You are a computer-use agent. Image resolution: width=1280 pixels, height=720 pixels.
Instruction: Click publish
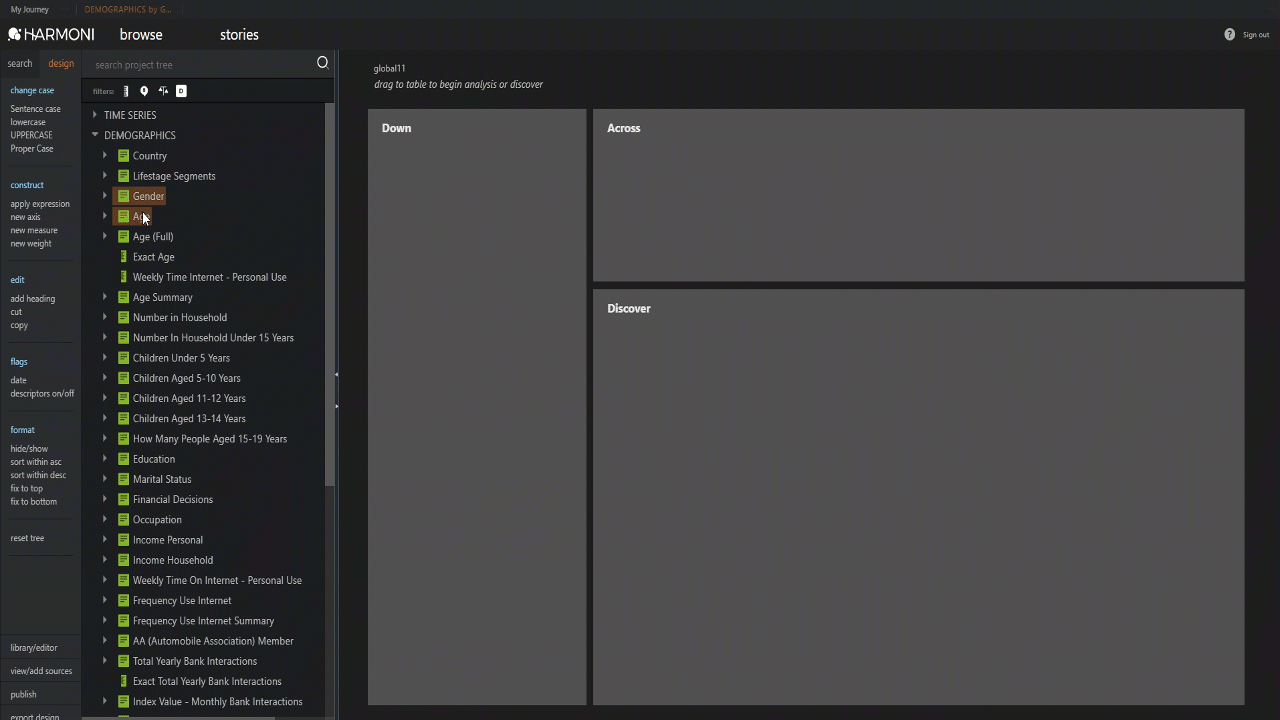(x=23, y=694)
